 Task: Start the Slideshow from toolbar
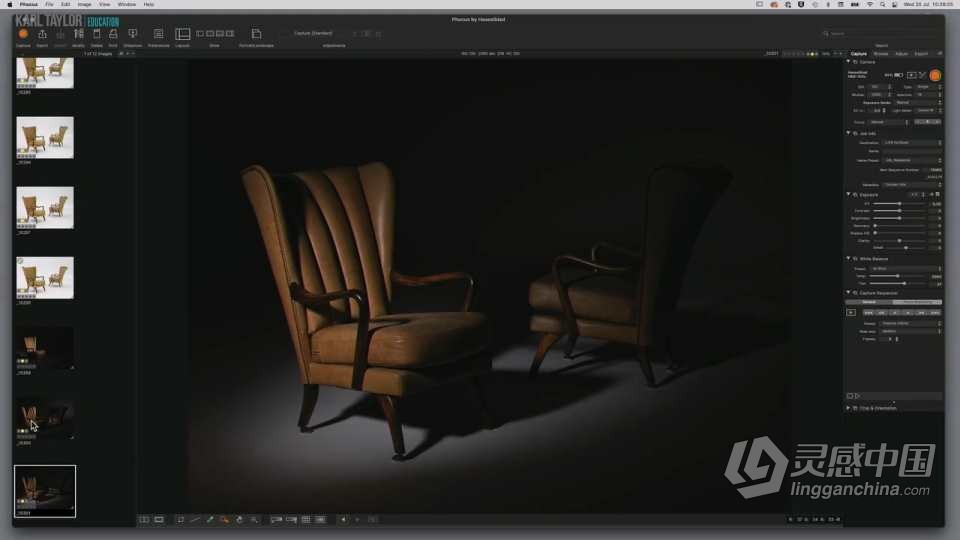point(133,34)
